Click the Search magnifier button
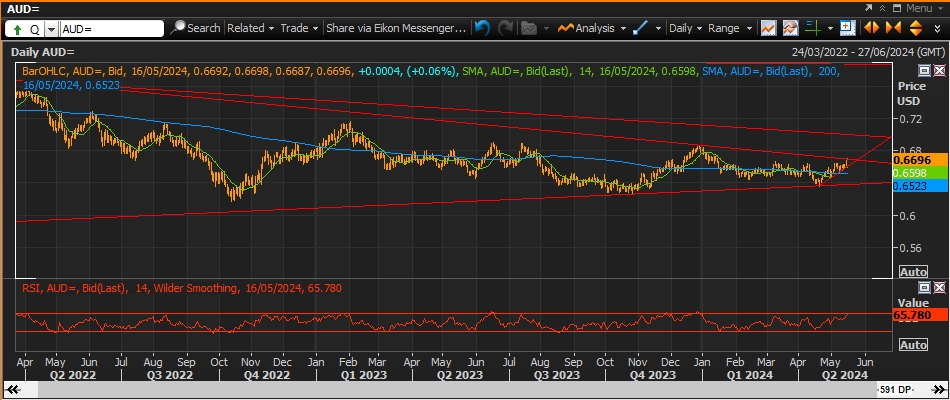 196,28
